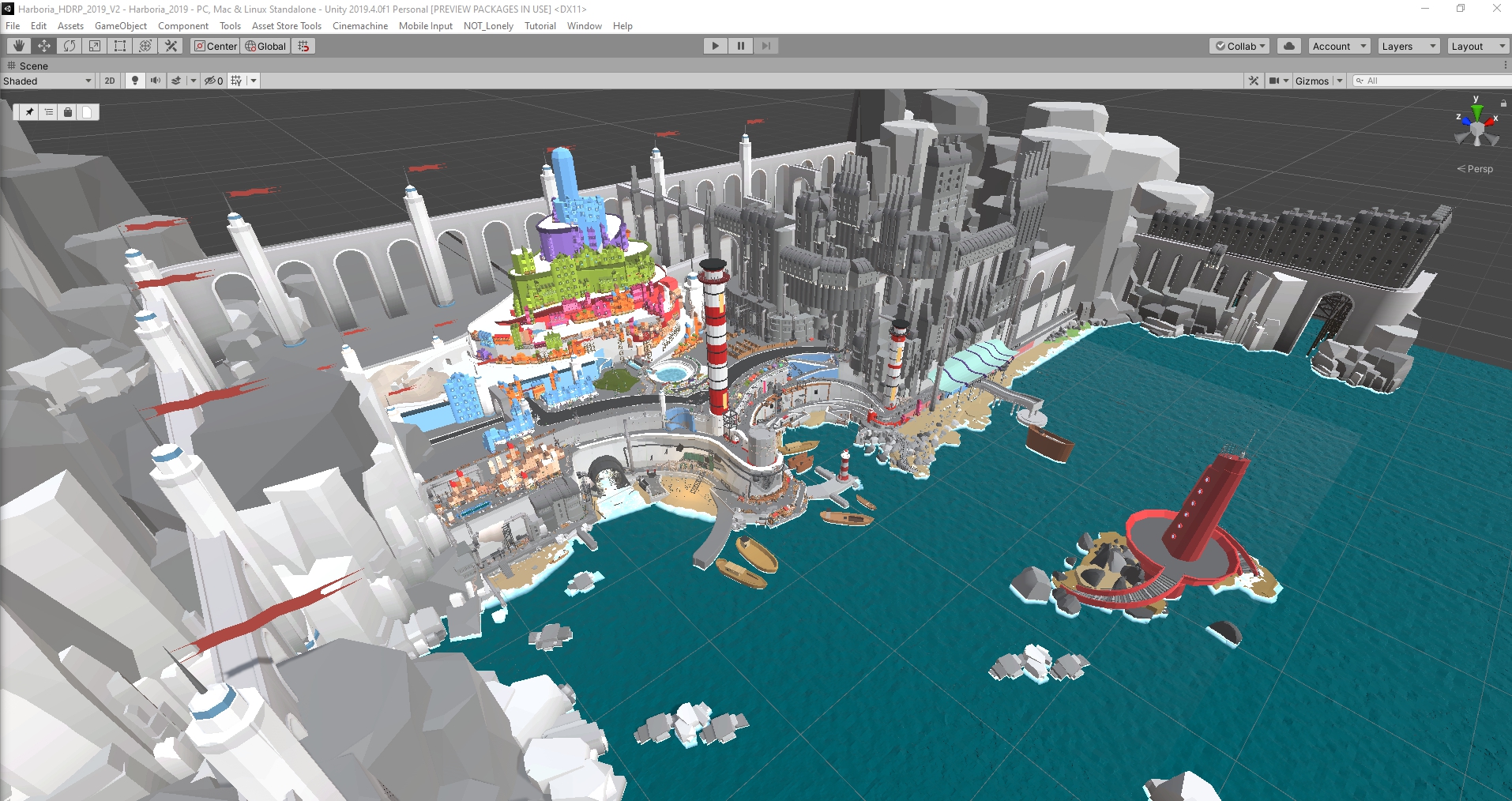1512x801 pixels.
Task: Open the Gizmos dropdown
Action: tap(1315, 81)
